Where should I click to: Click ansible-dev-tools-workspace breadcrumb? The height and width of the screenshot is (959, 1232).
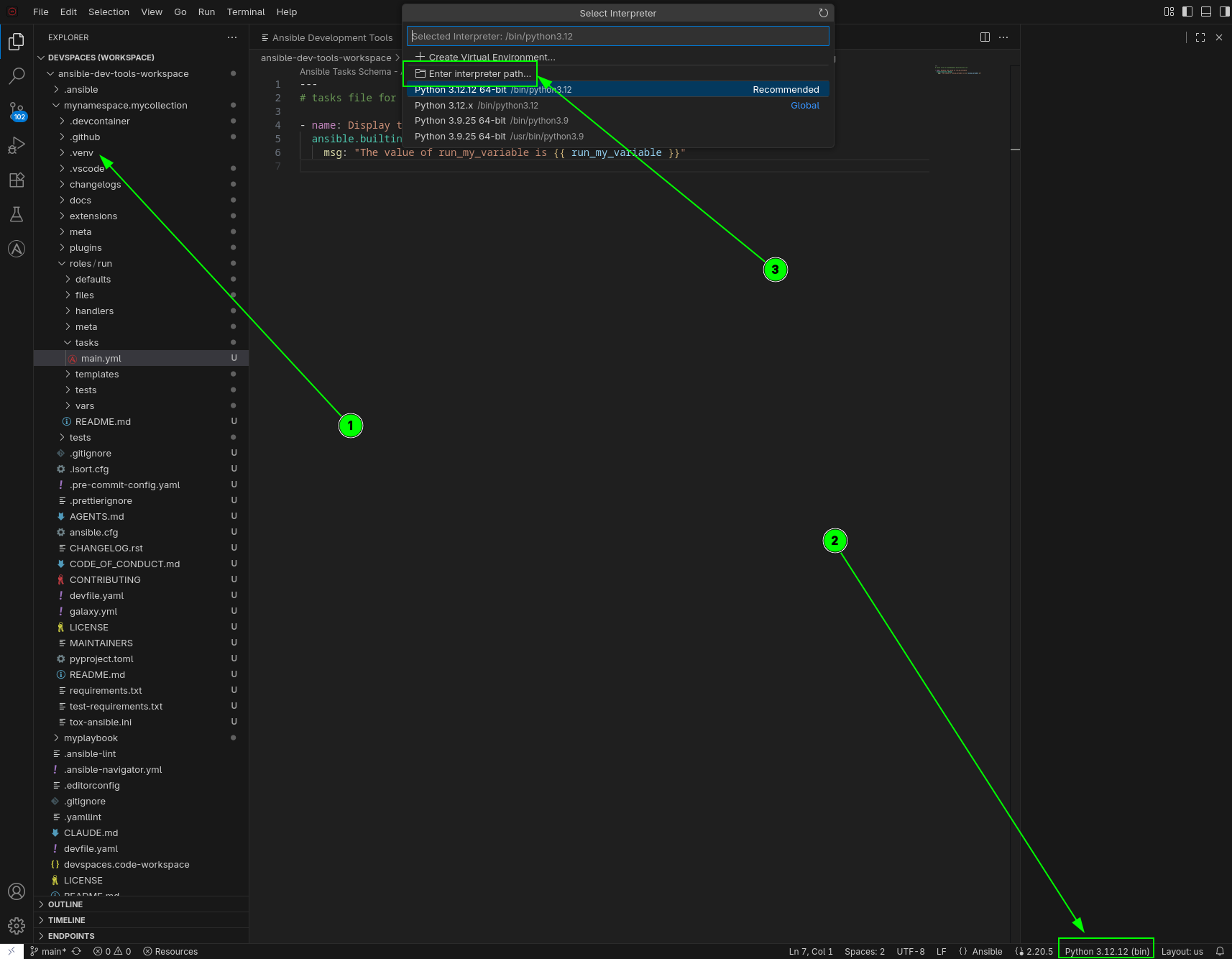click(326, 58)
